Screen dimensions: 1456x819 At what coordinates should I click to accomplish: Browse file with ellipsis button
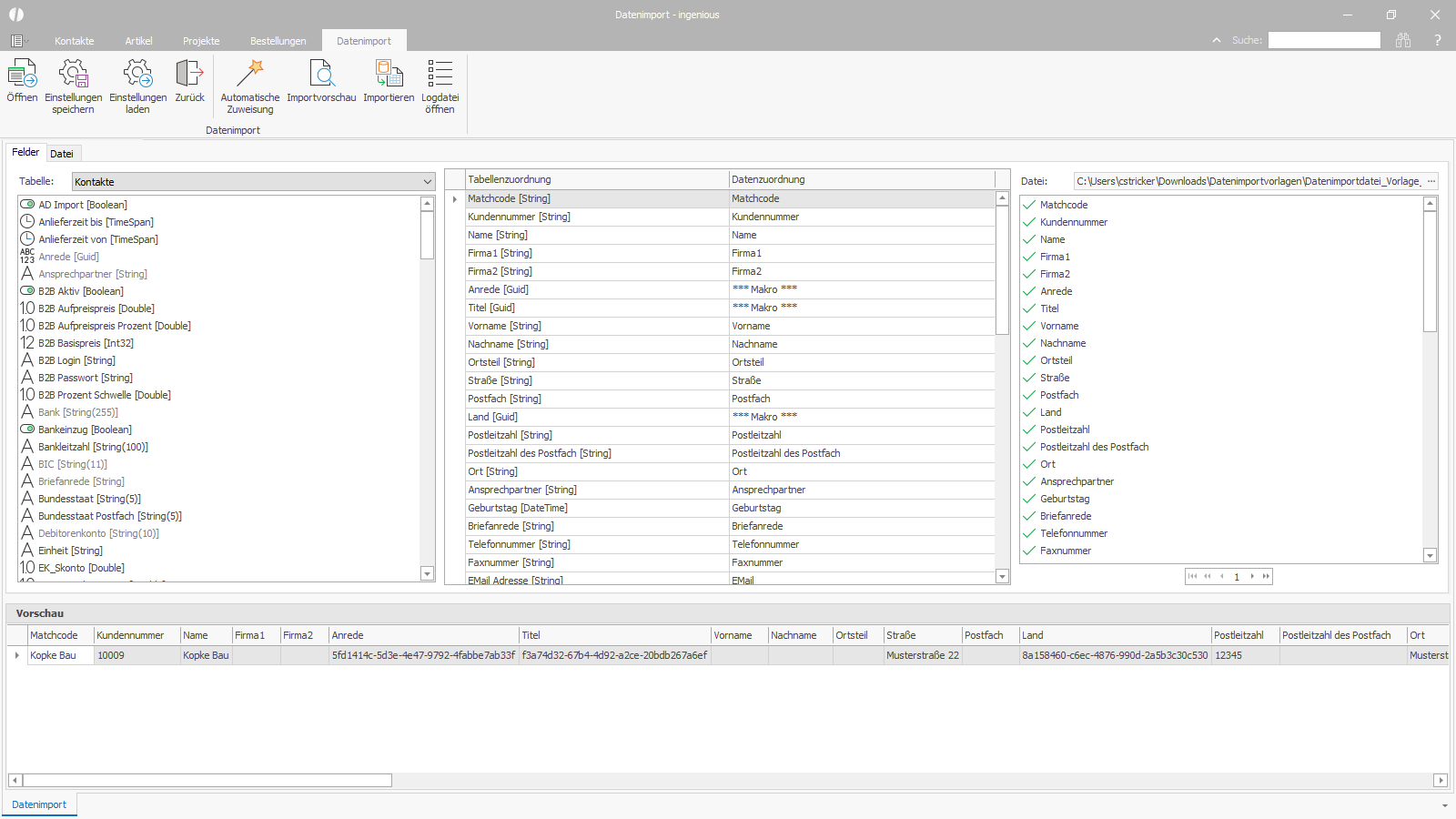tap(1431, 181)
